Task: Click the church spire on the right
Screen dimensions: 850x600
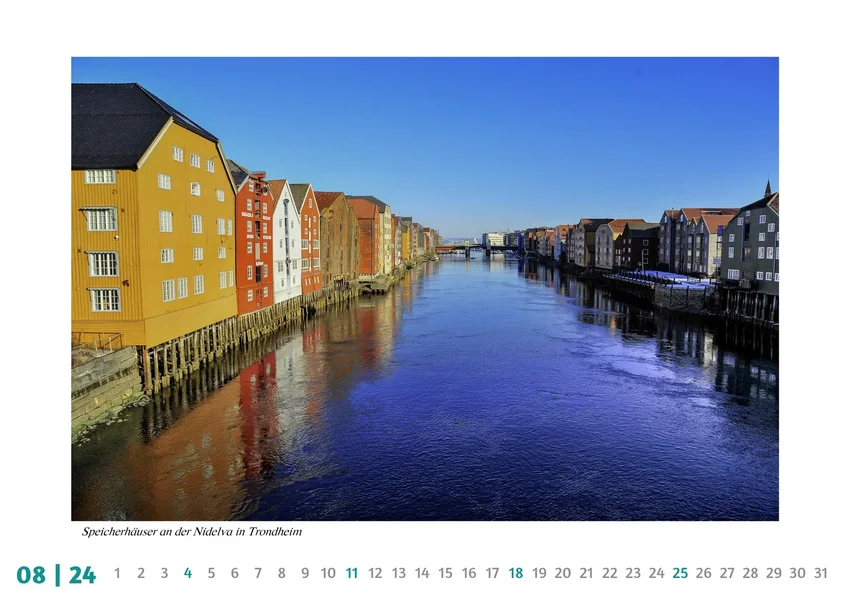Action: click(x=768, y=189)
